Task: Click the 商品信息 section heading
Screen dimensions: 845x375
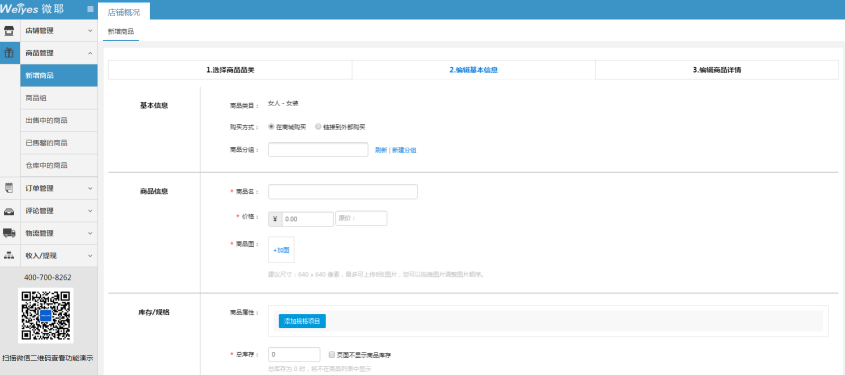Action: pyautogui.click(x=154, y=191)
